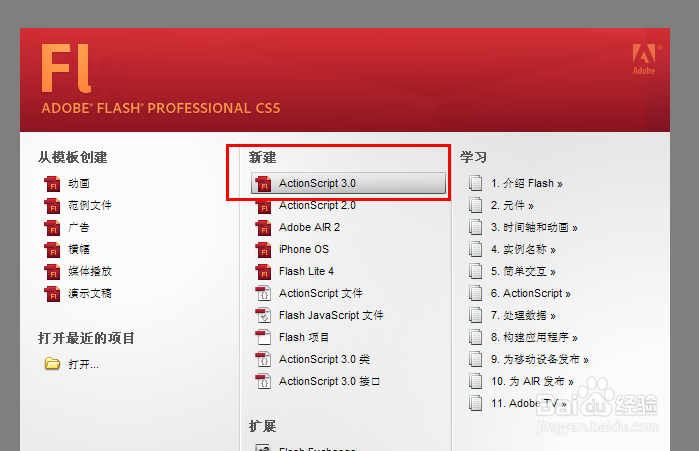
Task: Open tutorial 7. 处理数据 »
Action: pyautogui.click(x=523, y=316)
